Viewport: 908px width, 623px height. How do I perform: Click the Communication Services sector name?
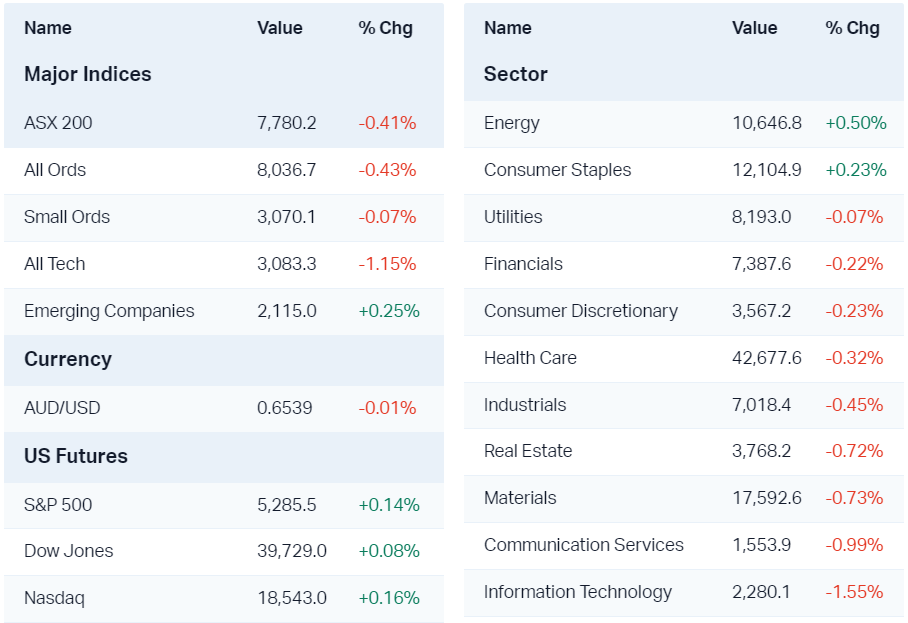click(584, 545)
